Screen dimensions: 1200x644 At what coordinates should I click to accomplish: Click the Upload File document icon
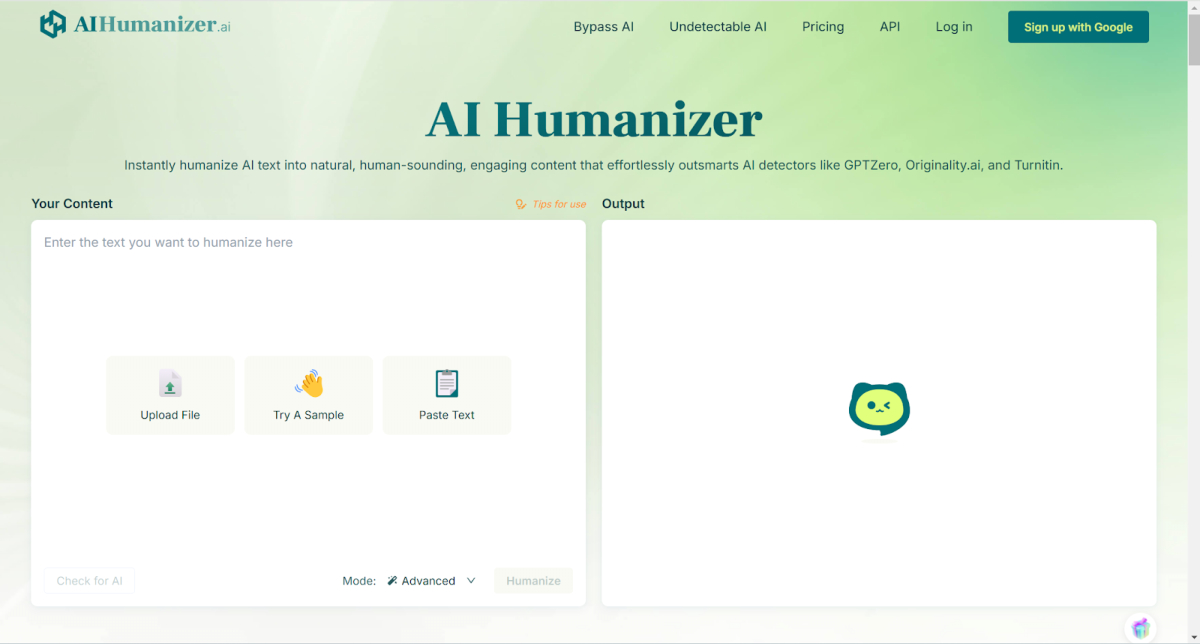coord(170,384)
